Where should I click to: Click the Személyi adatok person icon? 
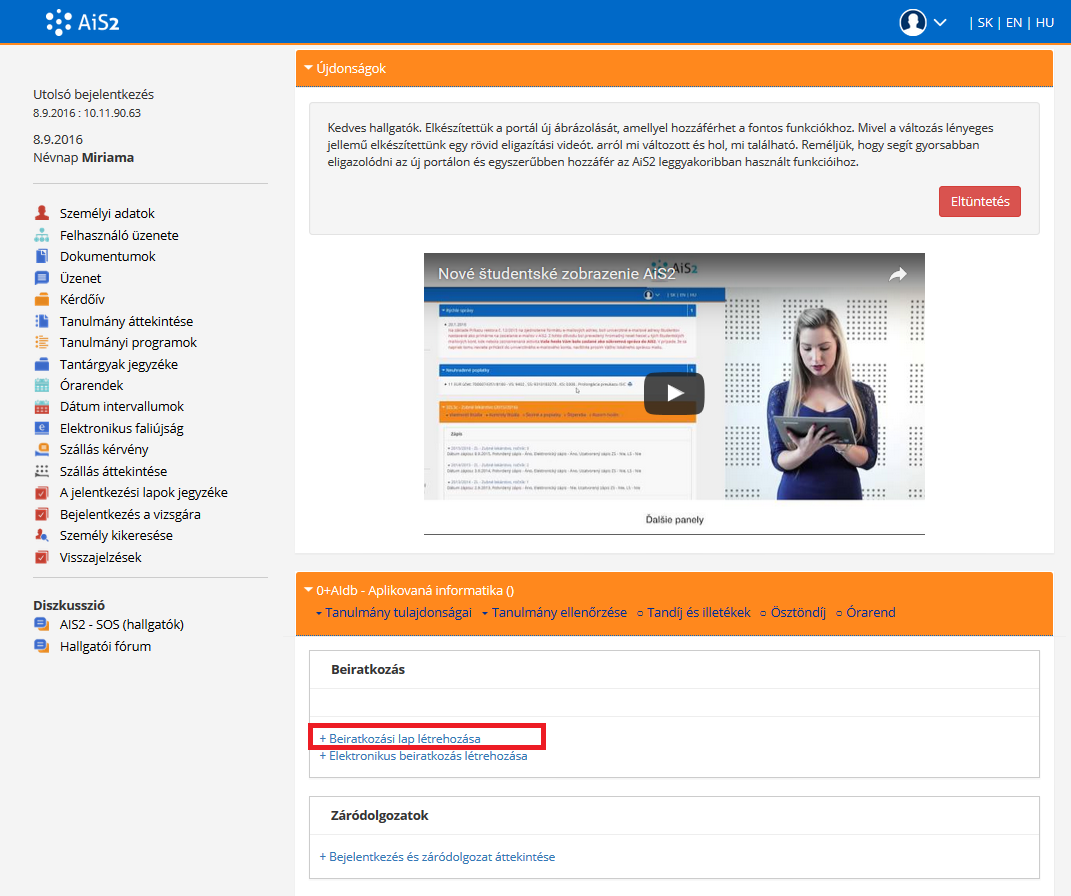tap(41, 213)
